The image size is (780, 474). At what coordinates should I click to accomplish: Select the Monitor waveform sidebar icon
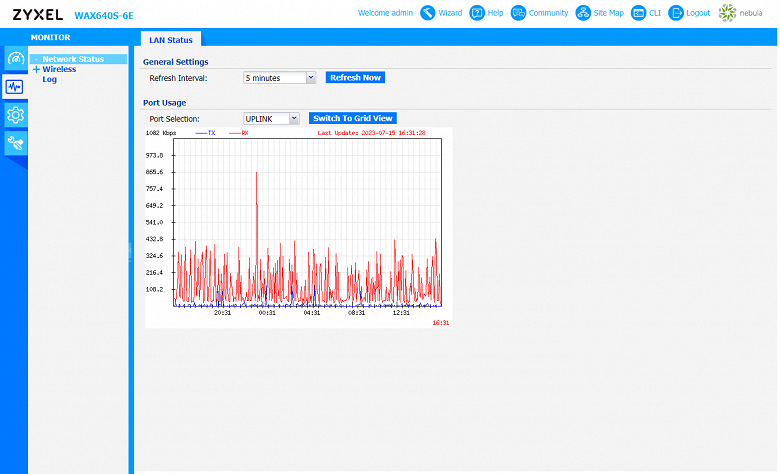tap(14, 87)
